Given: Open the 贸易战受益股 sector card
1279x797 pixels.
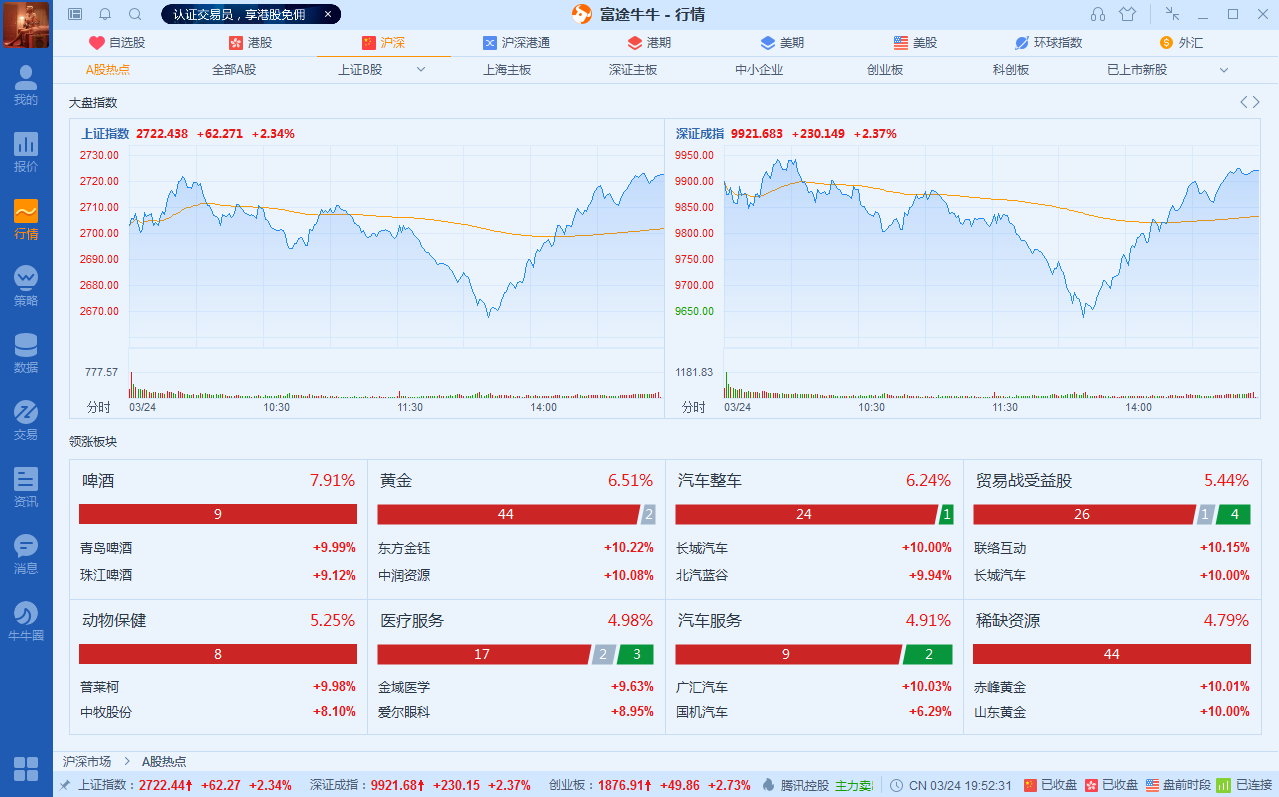Looking at the screenshot, I should [x=1112, y=529].
